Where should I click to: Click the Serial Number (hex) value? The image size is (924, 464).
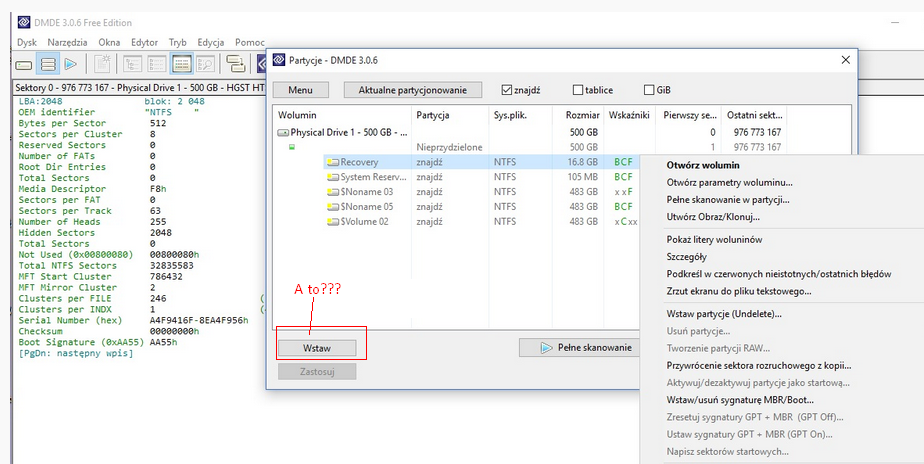[x=199, y=320]
